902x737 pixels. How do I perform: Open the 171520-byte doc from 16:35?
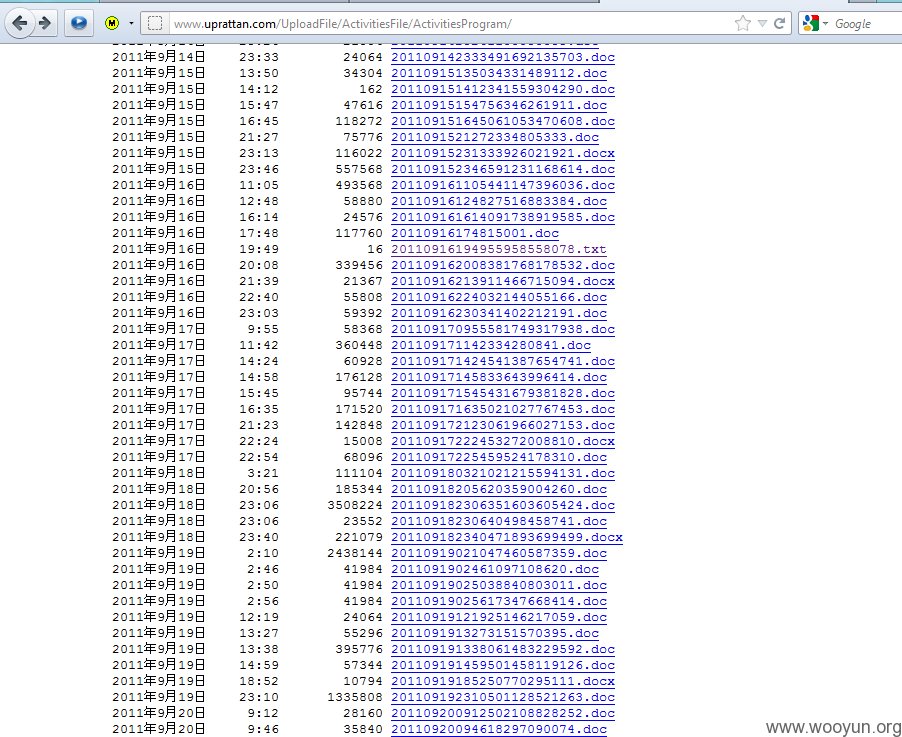(x=503, y=410)
